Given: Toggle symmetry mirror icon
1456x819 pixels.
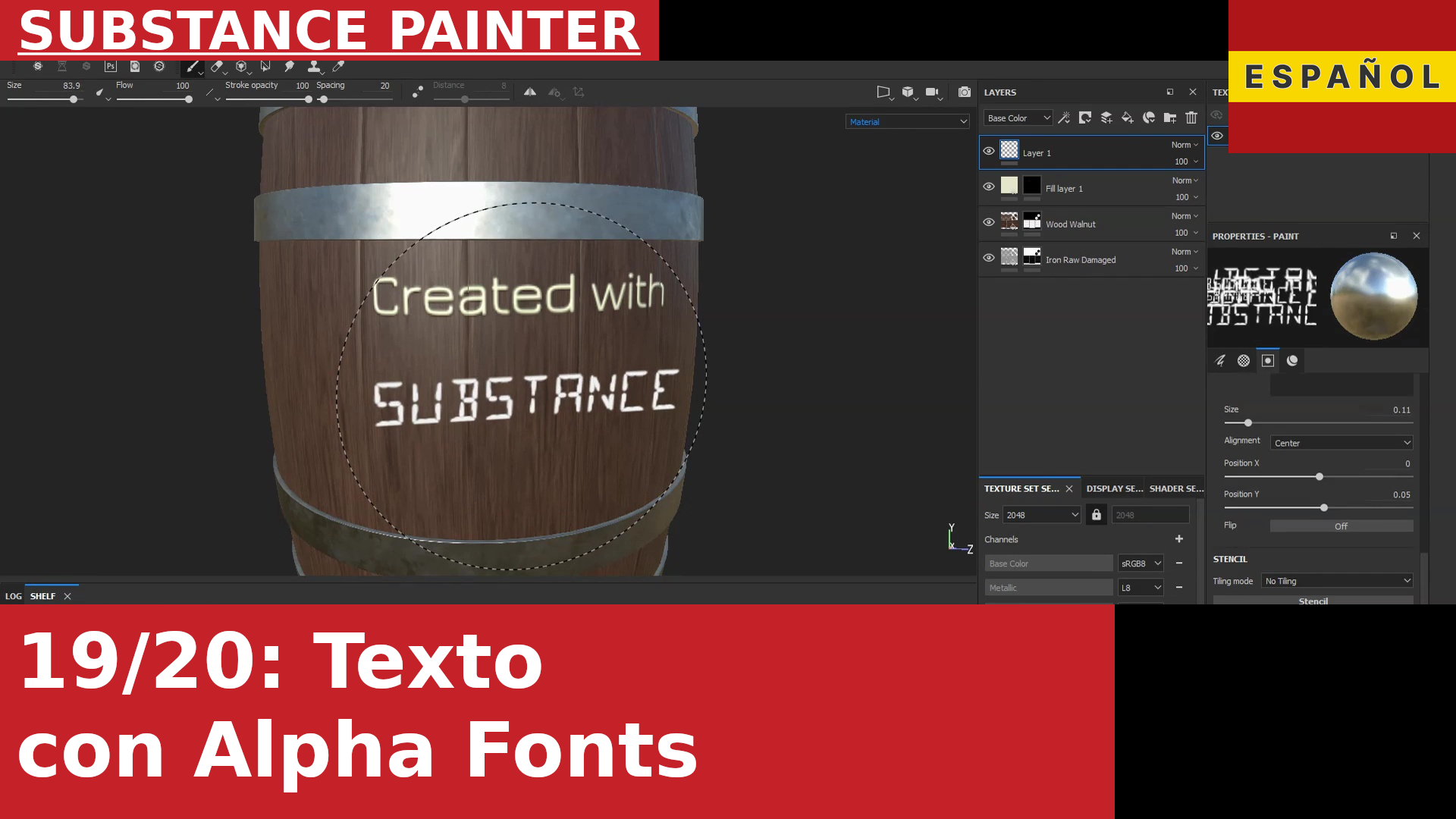Looking at the screenshot, I should point(530,92).
